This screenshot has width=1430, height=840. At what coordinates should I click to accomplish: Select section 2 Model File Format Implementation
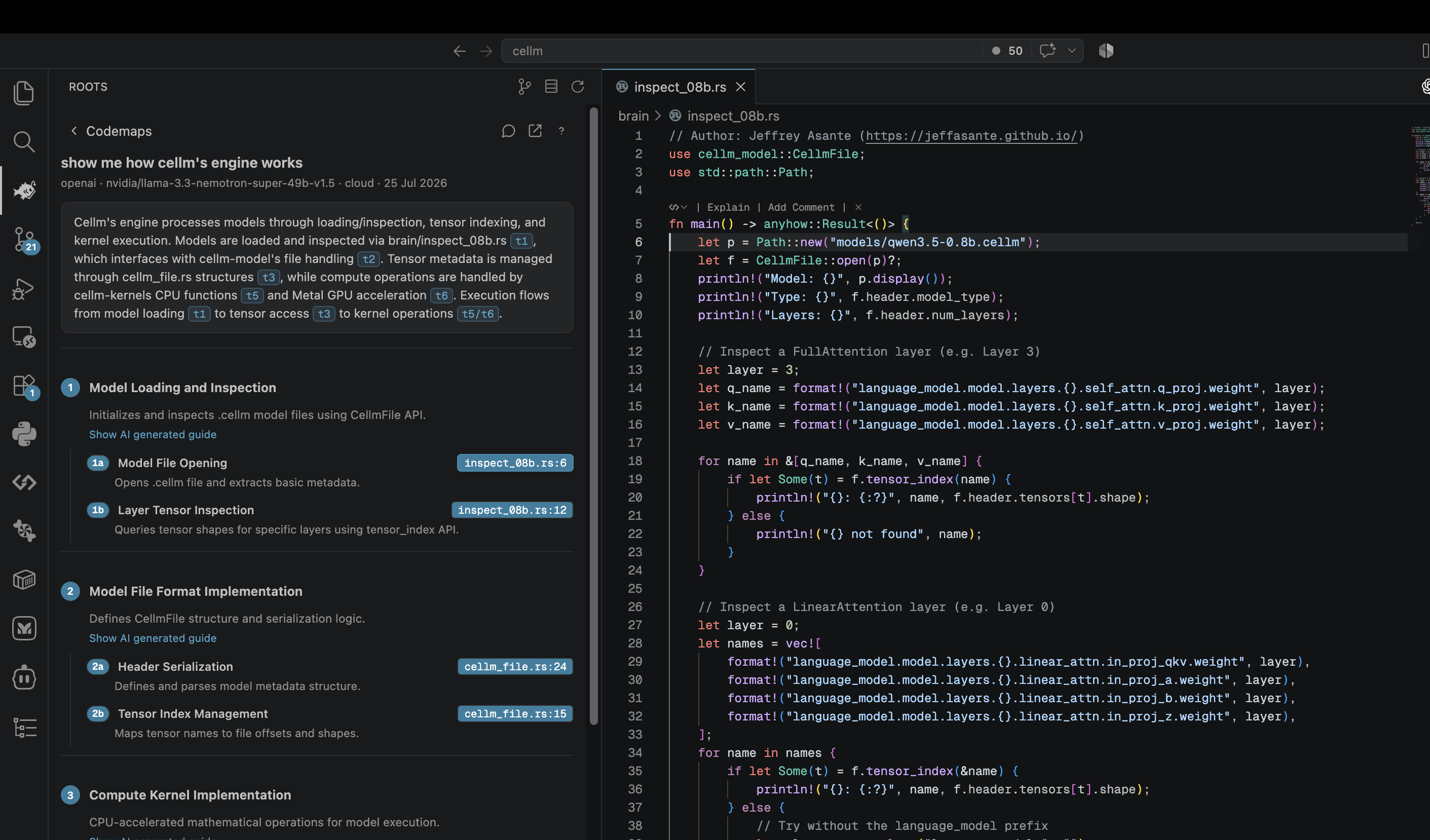[195, 591]
